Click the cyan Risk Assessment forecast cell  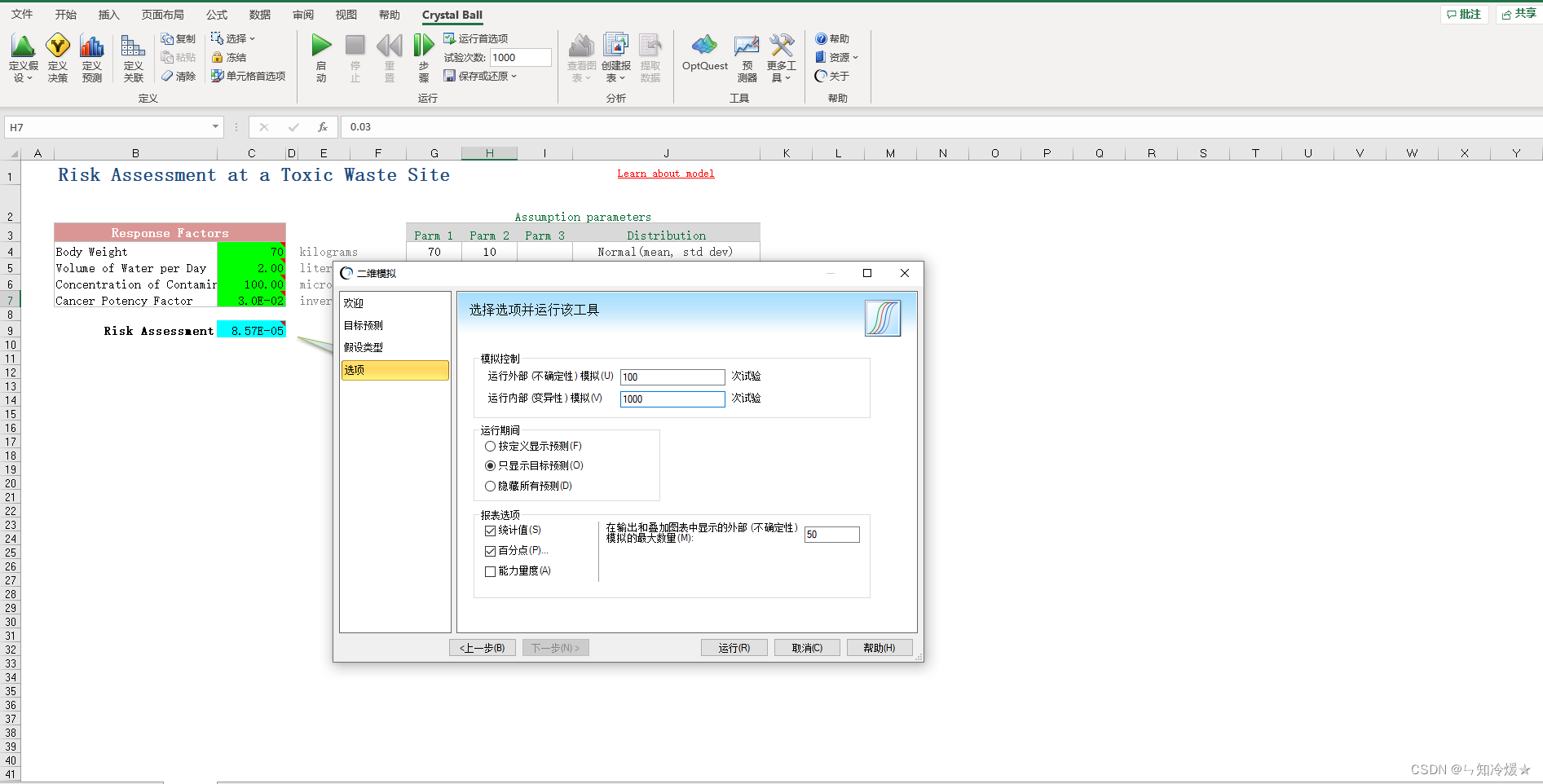coord(251,331)
